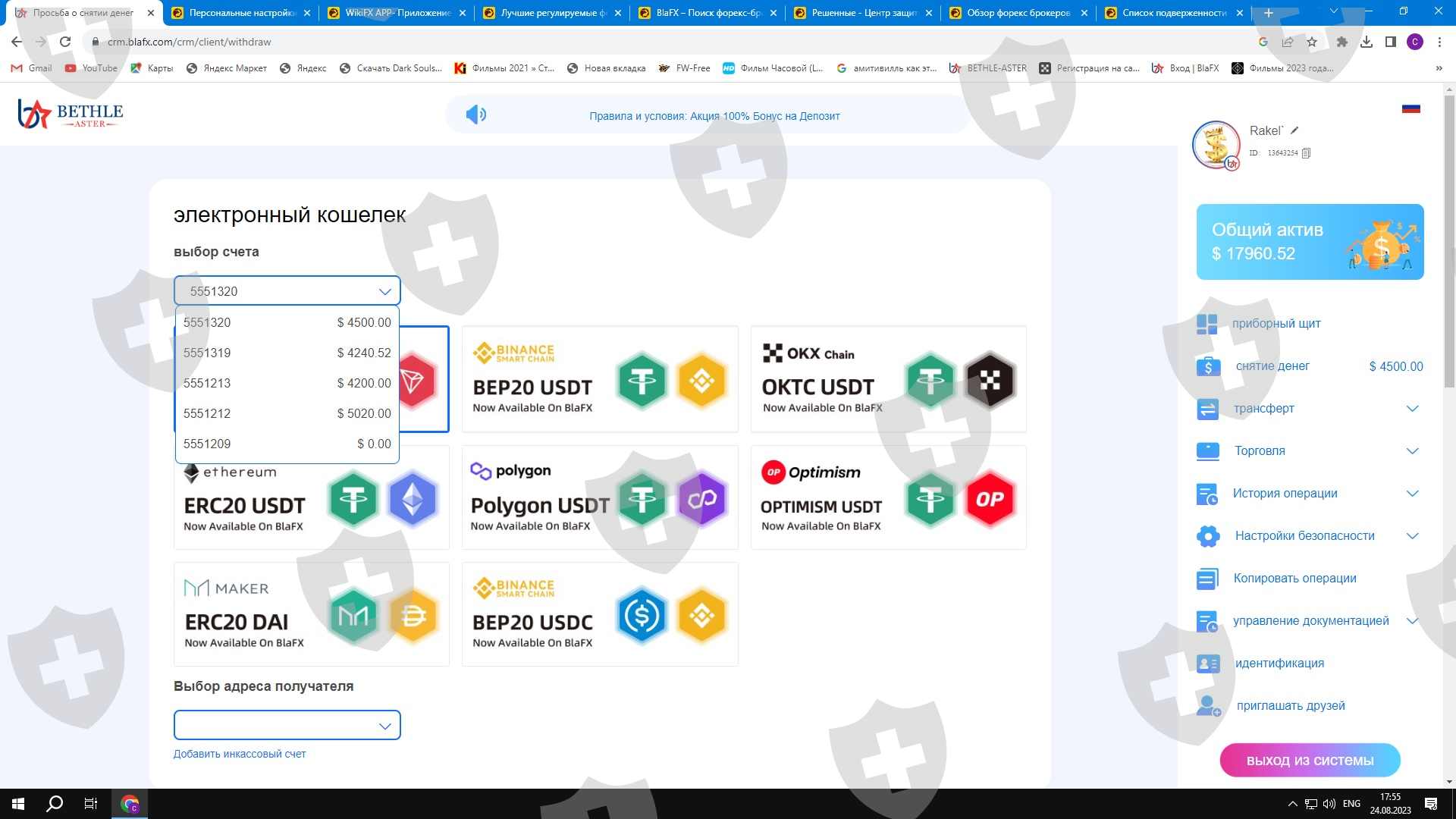1456x819 pixels.
Task: Open the снятие денег menu item
Action: point(1272,366)
